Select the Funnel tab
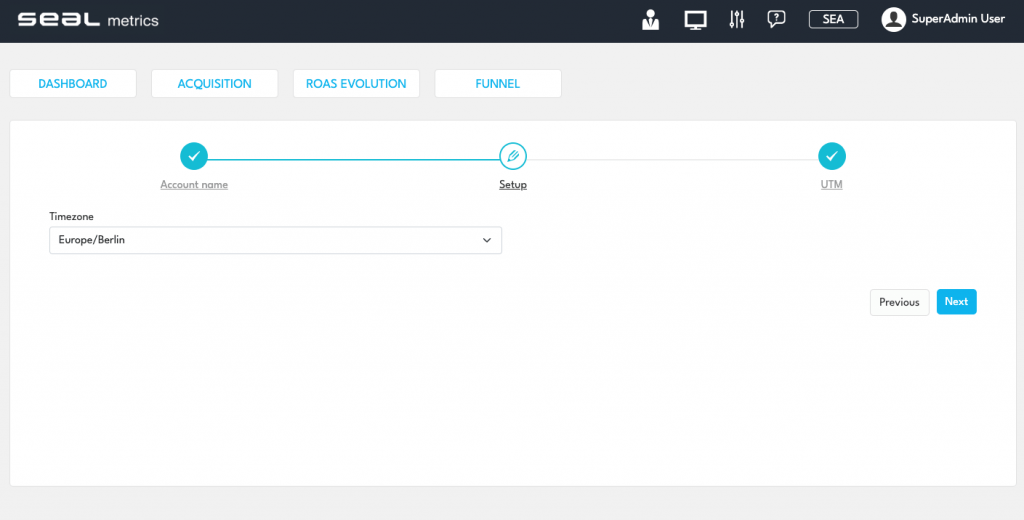Viewport: 1024px width, 520px height. coord(497,84)
